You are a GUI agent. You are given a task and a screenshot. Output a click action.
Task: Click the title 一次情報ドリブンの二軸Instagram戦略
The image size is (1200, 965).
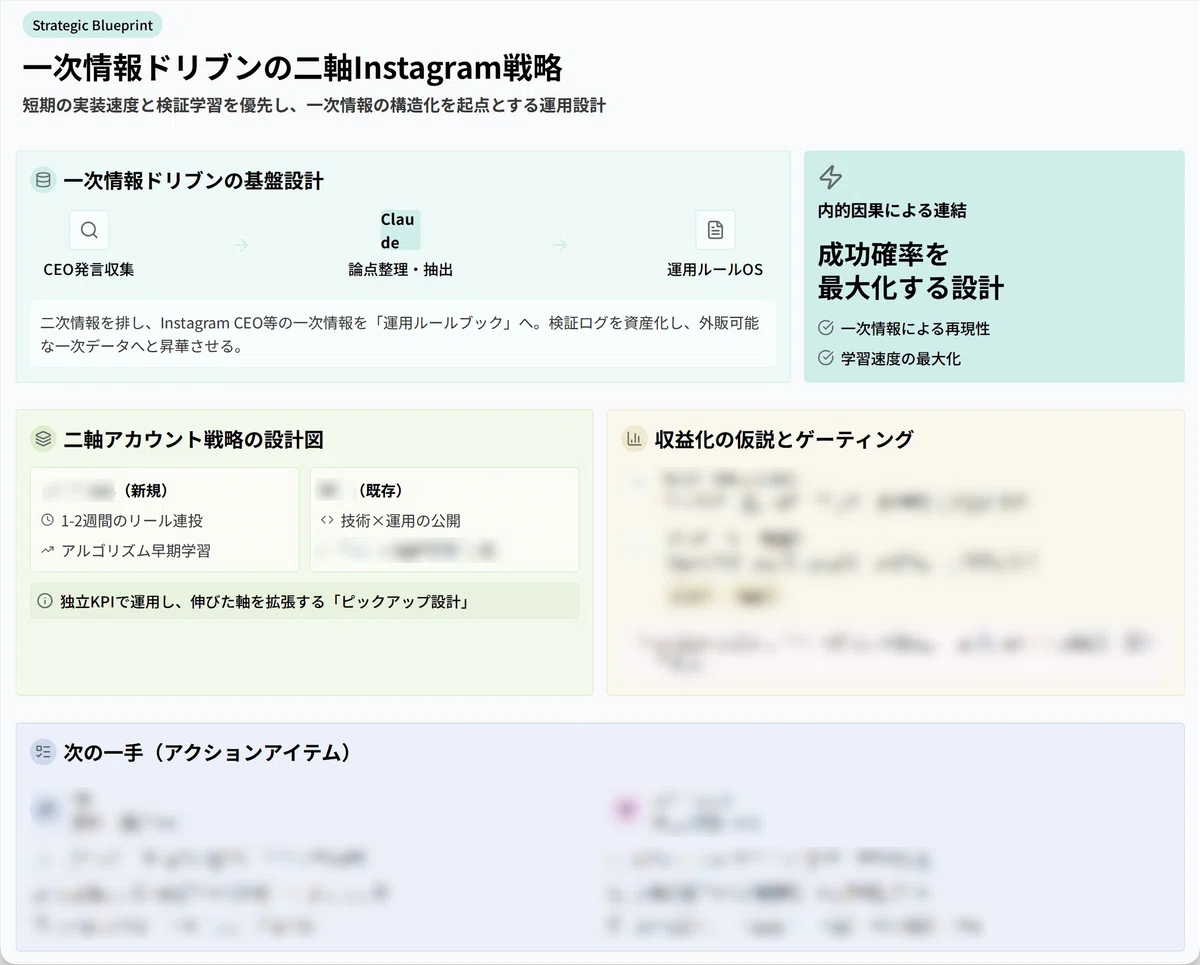293,68
